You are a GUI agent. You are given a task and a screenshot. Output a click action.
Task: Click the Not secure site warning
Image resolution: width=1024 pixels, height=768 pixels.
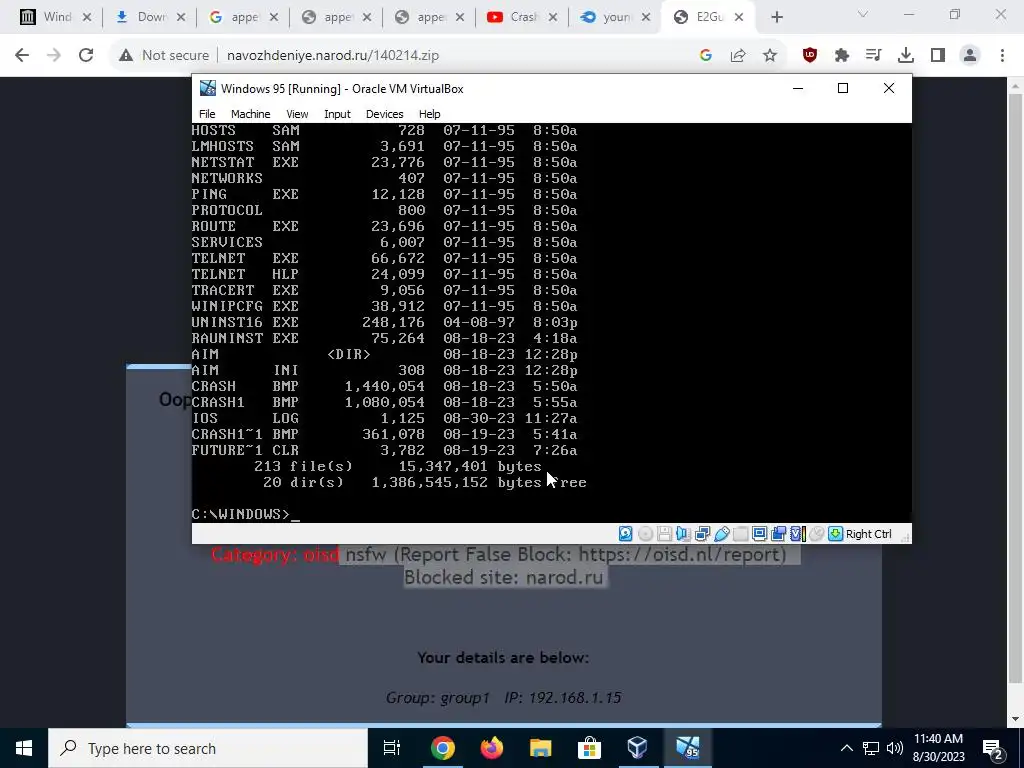pyautogui.click(x=164, y=56)
